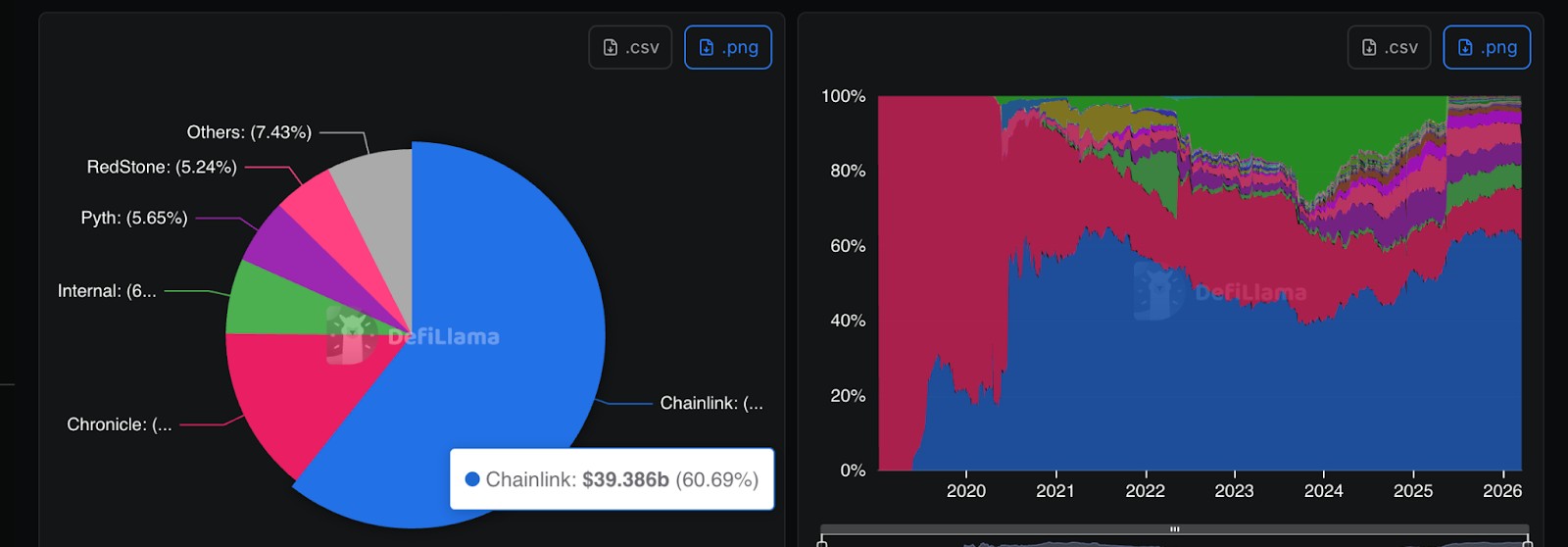Click the 'Others: (7.43%)' label
This screenshot has height=547, width=1568.
[249, 132]
